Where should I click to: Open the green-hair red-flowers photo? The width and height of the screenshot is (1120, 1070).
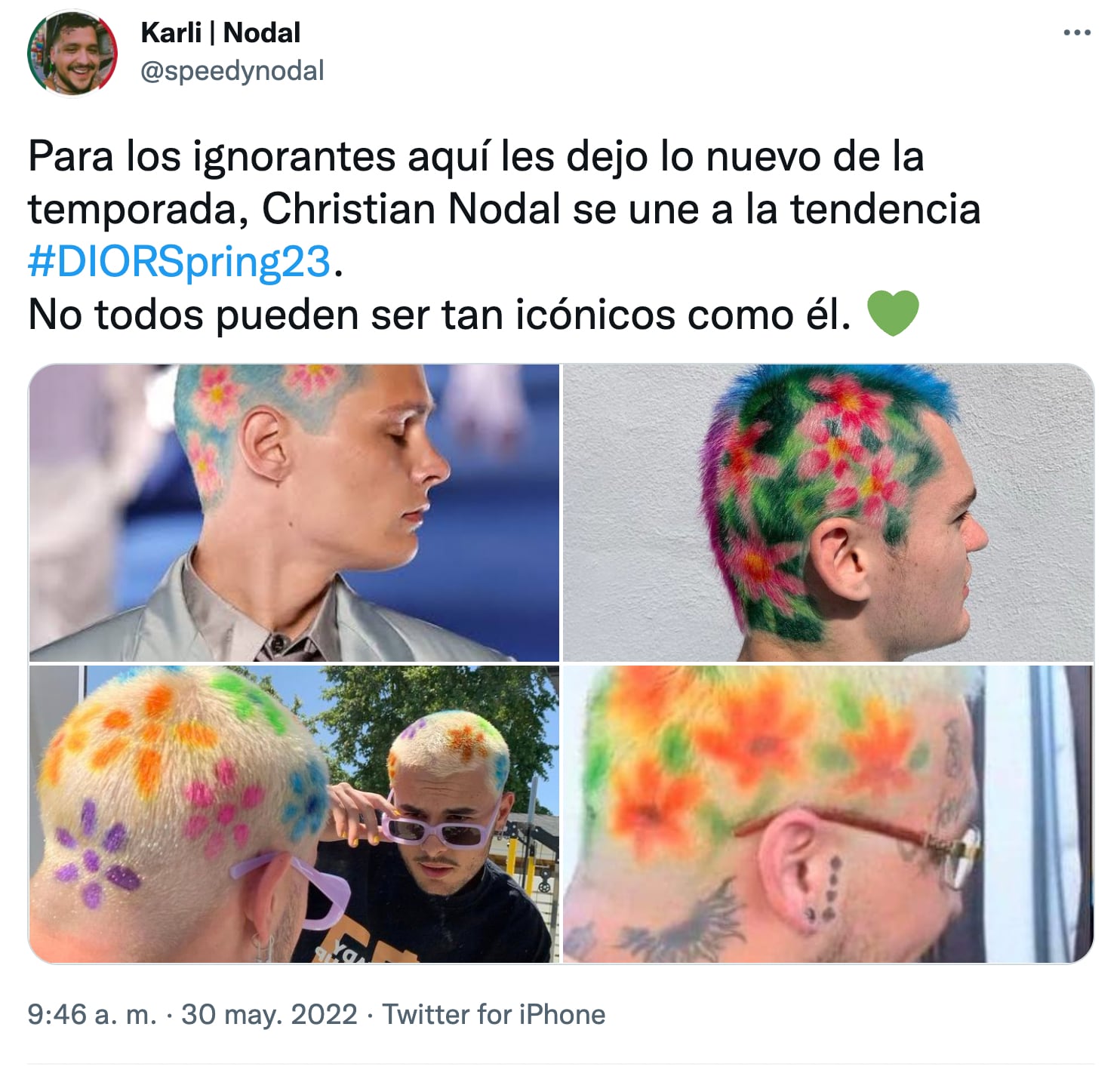(x=828, y=512)
